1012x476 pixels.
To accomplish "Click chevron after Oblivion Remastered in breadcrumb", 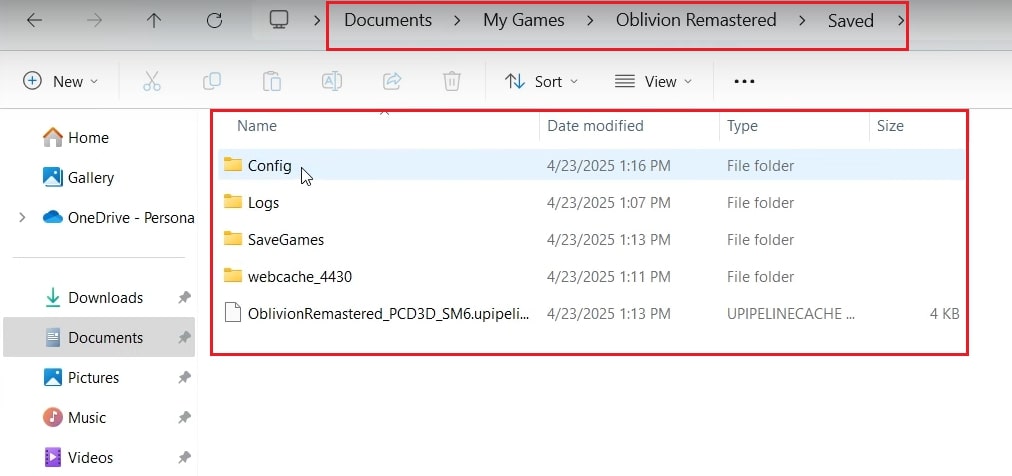I will [802, 21].
